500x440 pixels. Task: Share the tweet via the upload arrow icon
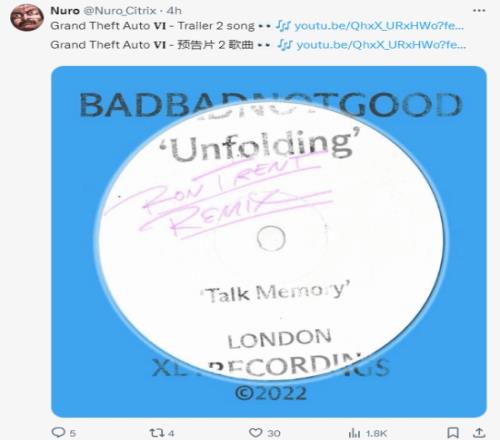coord(479,433)
